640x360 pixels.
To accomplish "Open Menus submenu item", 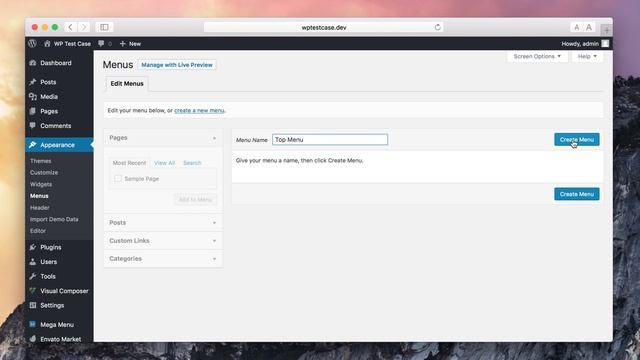I will click(x=39, y=196).
